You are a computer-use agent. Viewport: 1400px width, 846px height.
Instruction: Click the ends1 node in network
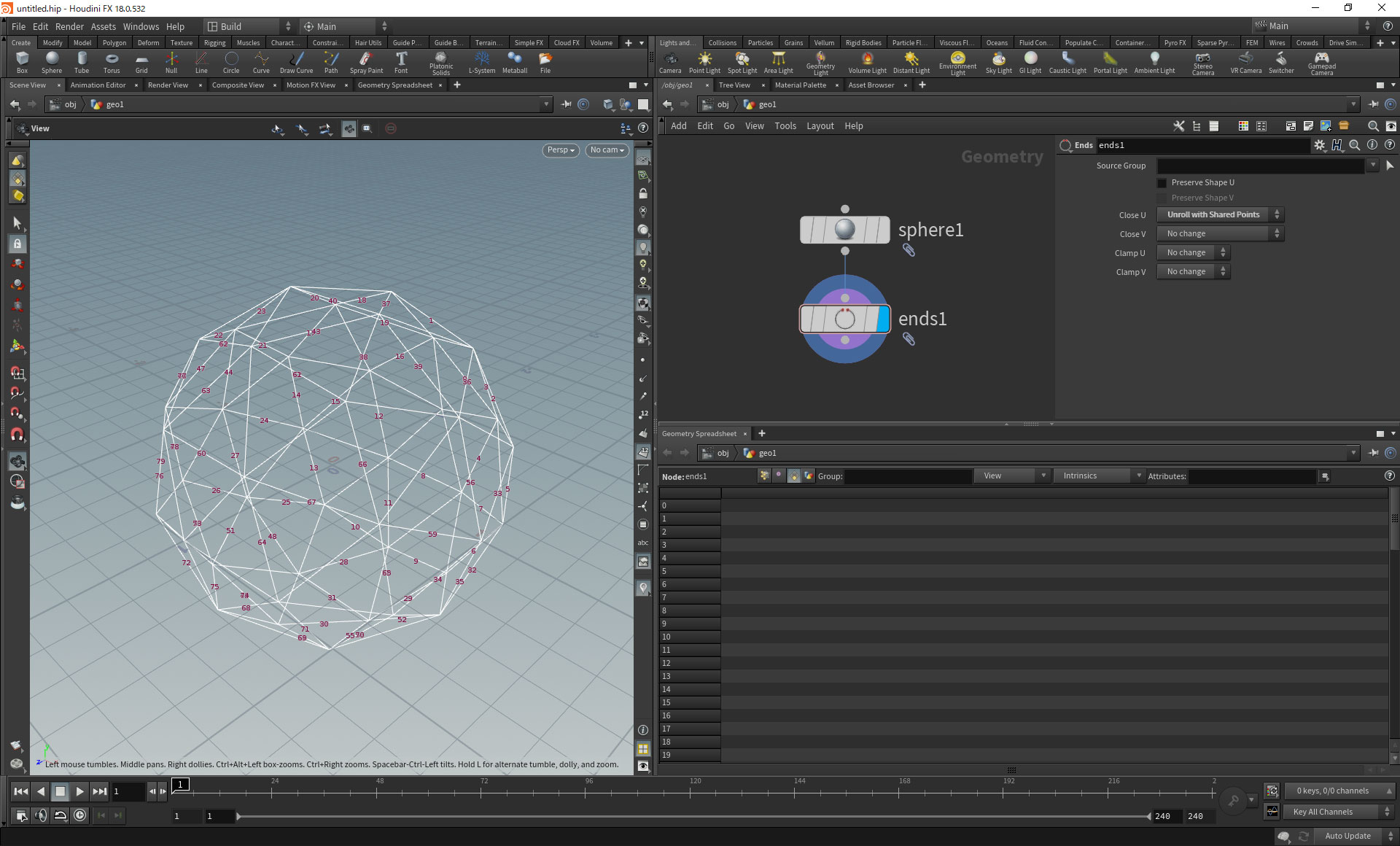[x=845, y=319]
